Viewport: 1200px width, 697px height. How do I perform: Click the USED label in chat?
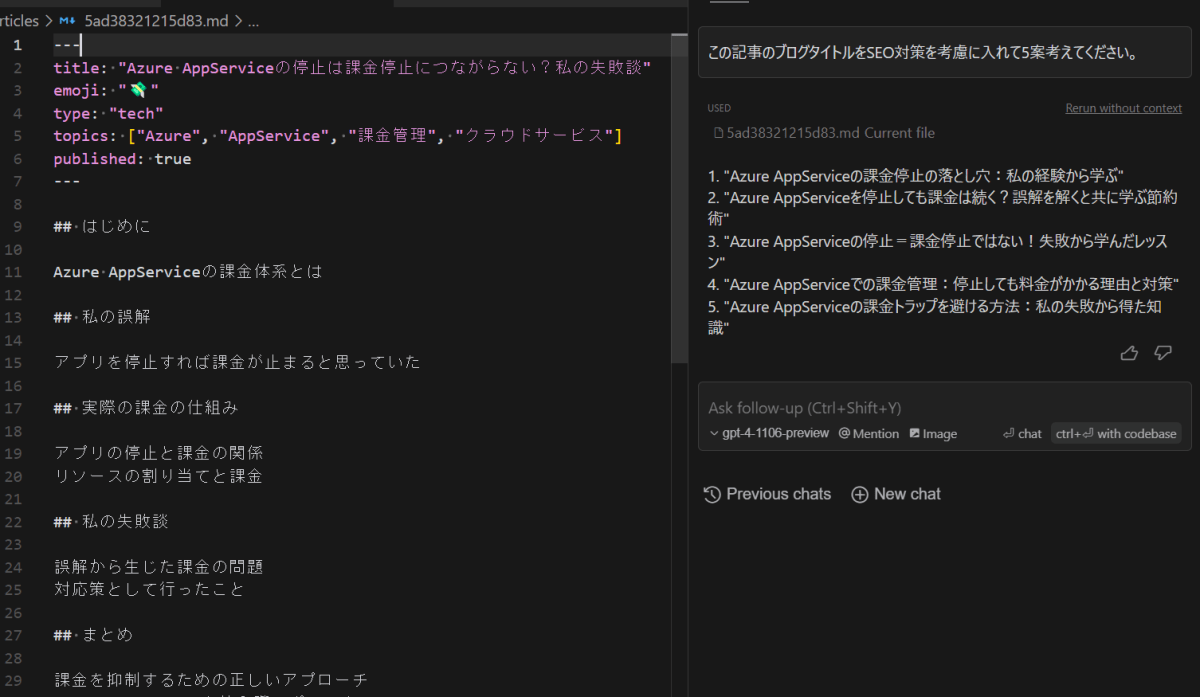[x=719, y=108]
